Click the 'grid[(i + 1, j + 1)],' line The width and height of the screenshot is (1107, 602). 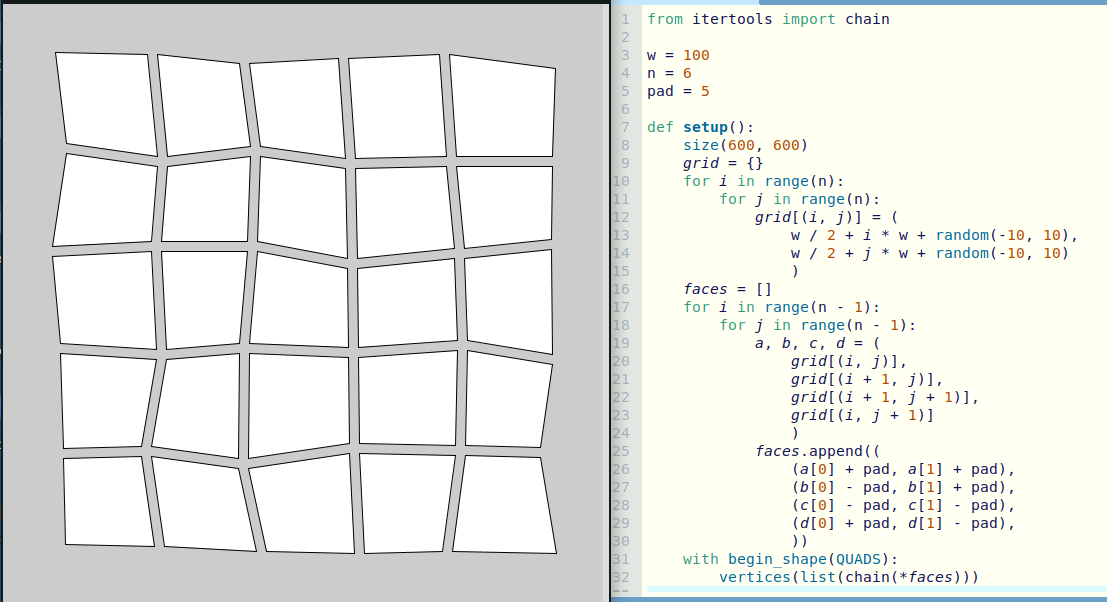coord(885,397)
